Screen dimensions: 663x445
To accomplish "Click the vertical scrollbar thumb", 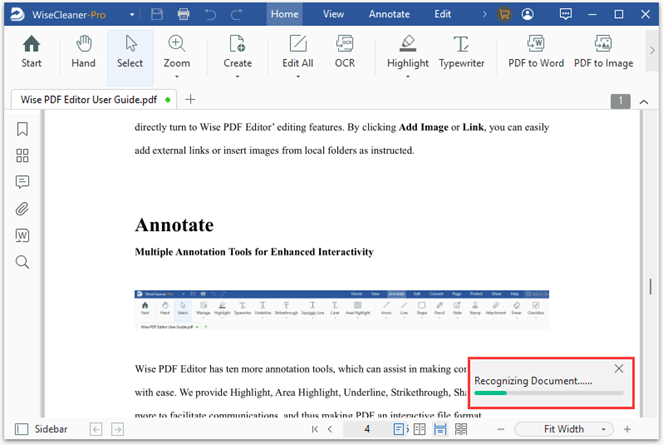I will [650, 286].
